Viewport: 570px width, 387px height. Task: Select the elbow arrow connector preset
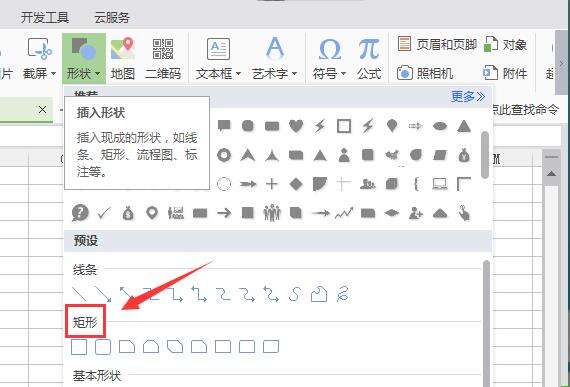pyautogui.click(x=175, y=294)
